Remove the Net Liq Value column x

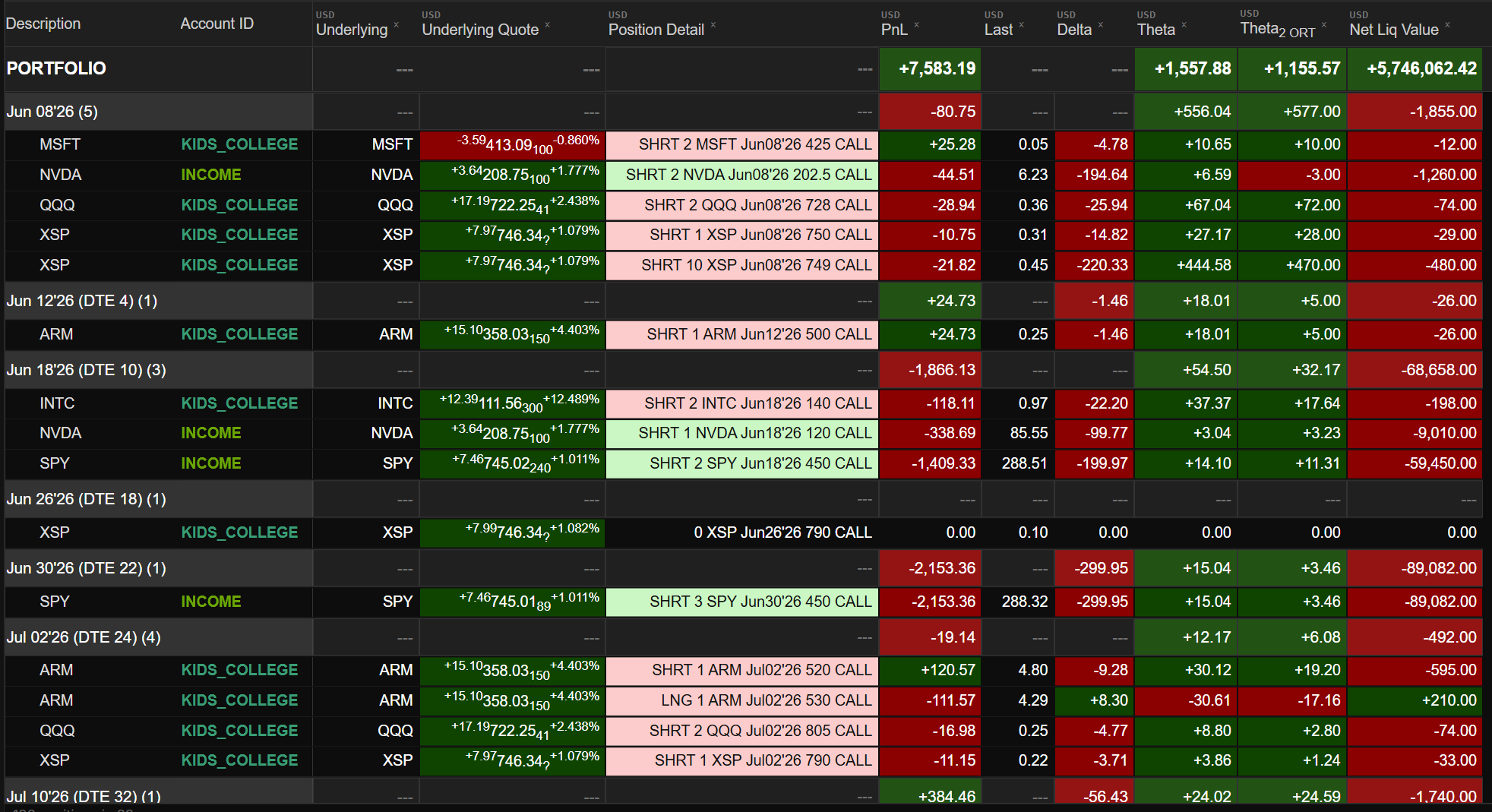[1447, 25]
